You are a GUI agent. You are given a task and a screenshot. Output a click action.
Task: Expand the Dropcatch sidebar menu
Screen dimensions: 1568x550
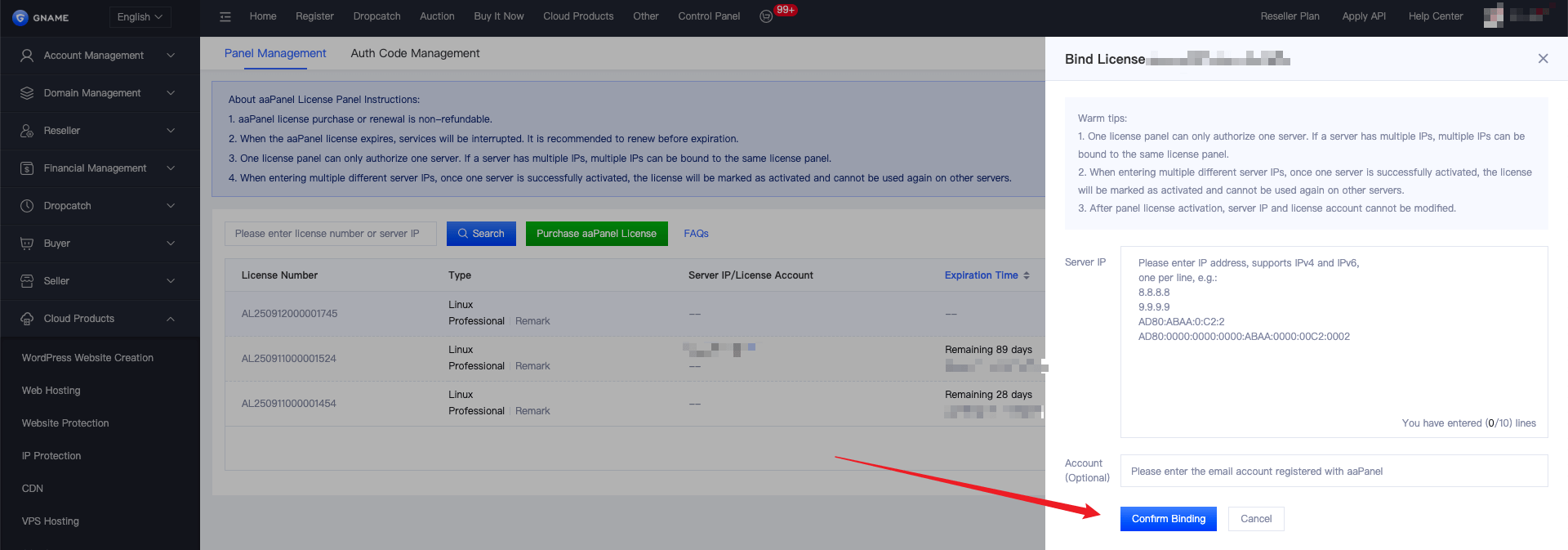[x=171, y=206]
